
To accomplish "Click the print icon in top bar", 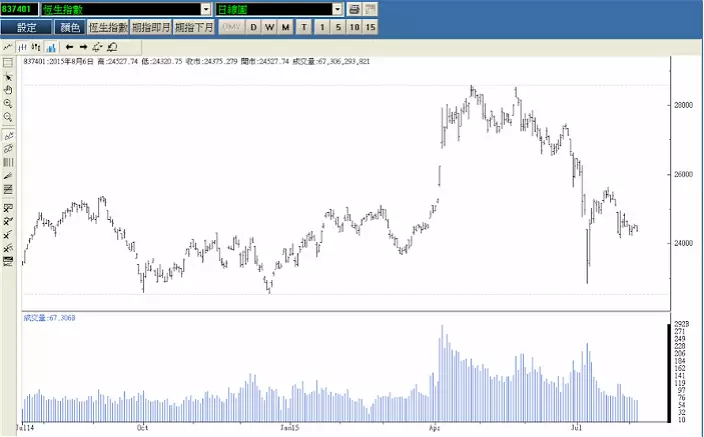I will click(354, 9).
